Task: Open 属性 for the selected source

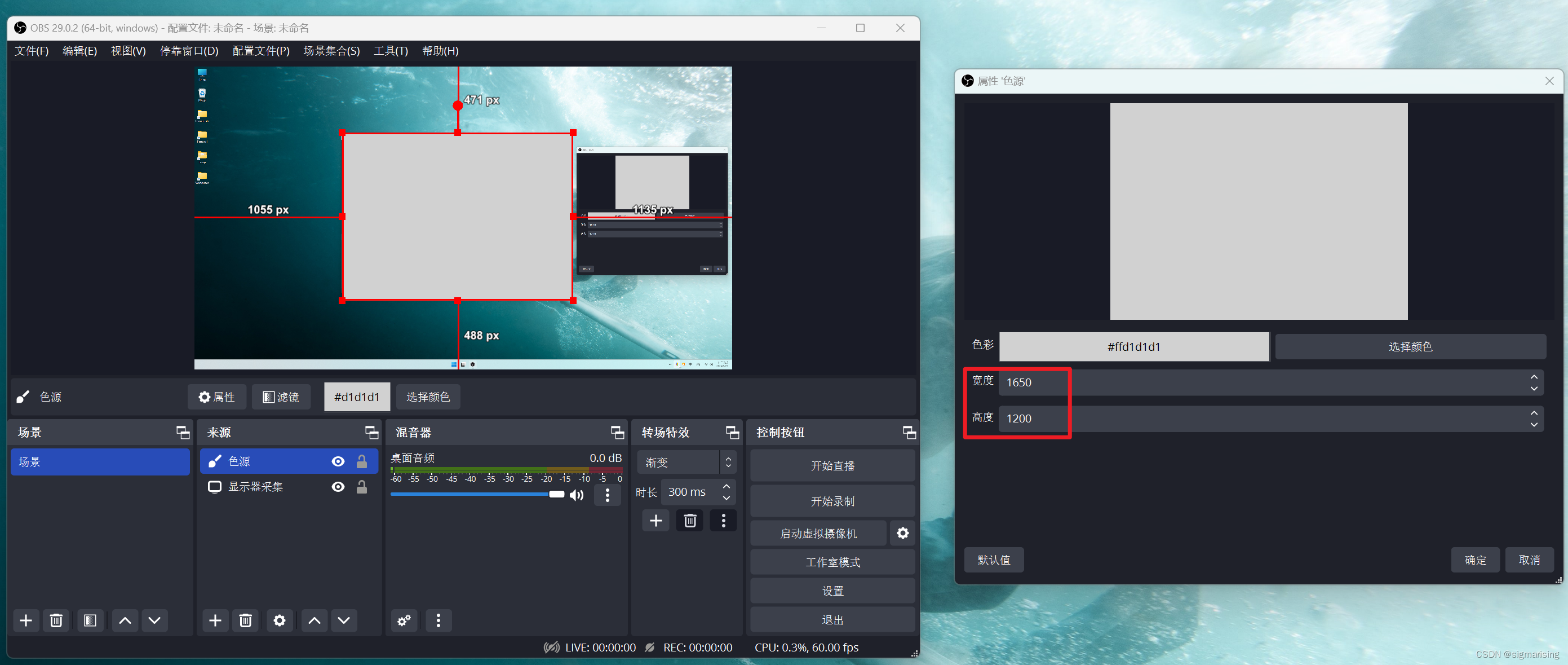Action: click(216, 397)
